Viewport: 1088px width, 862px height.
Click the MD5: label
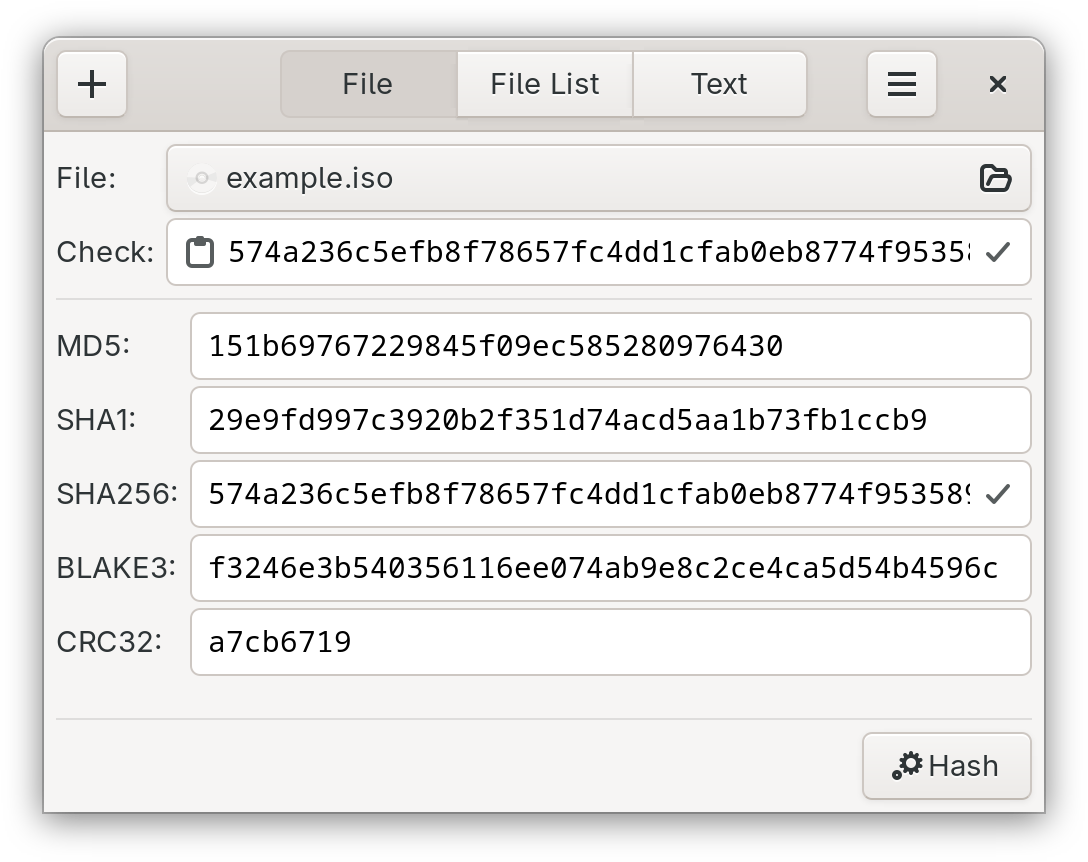(x=93, y=346)
